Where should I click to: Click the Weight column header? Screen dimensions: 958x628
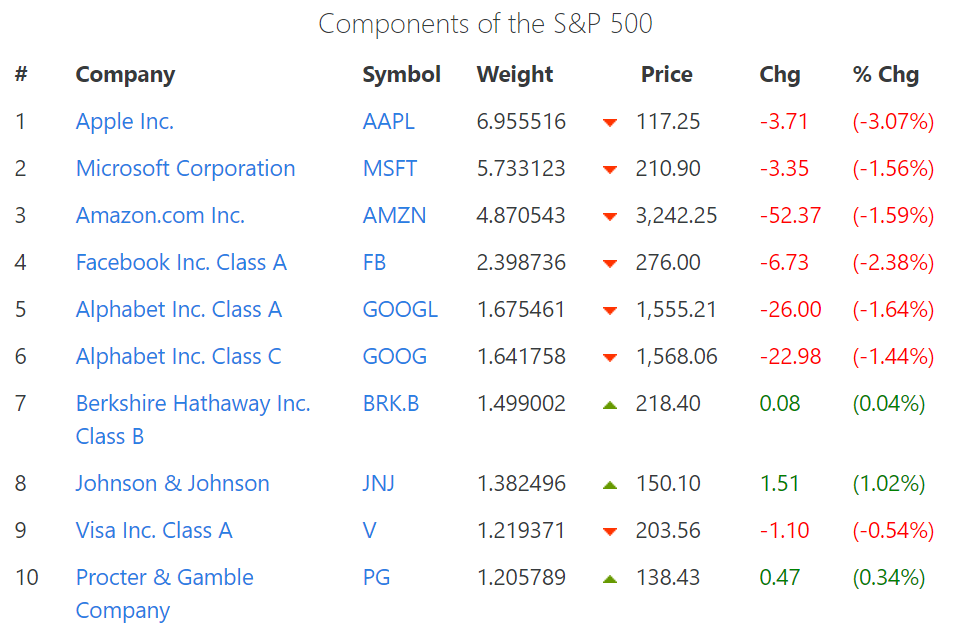515,75
